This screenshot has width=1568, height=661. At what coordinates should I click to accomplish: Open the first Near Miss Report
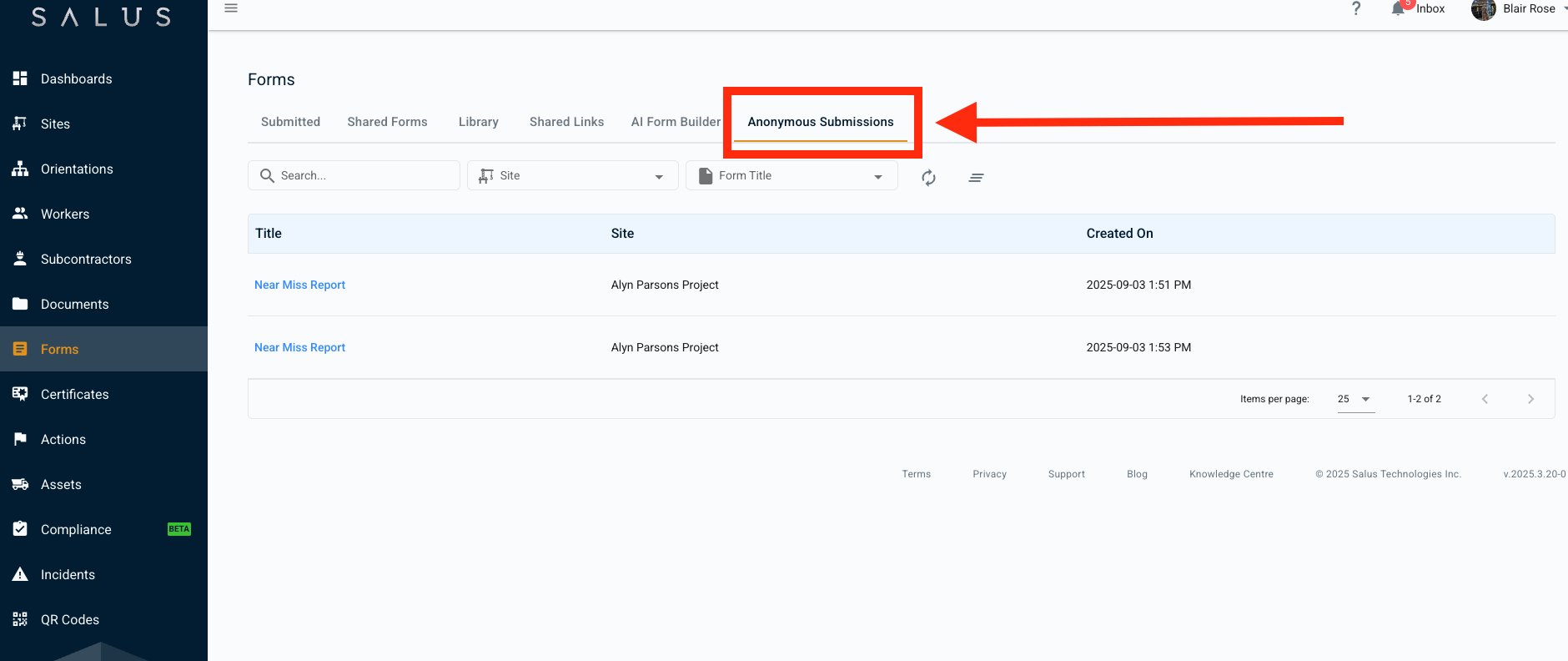click(299, 285)
